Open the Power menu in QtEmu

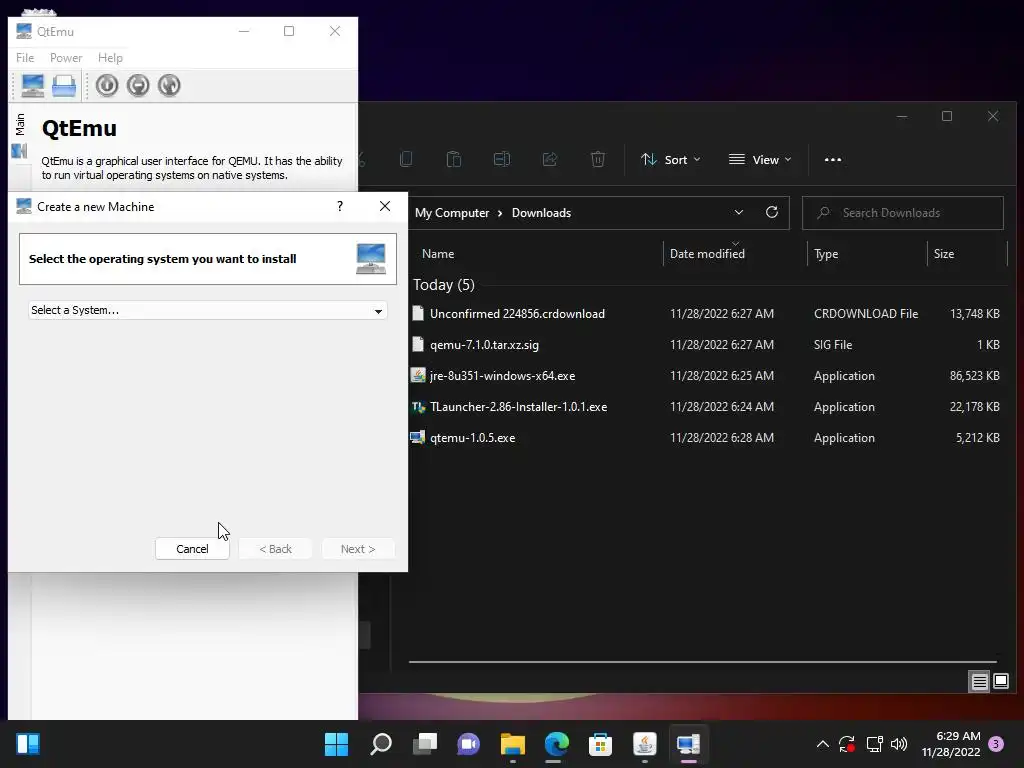66,57
